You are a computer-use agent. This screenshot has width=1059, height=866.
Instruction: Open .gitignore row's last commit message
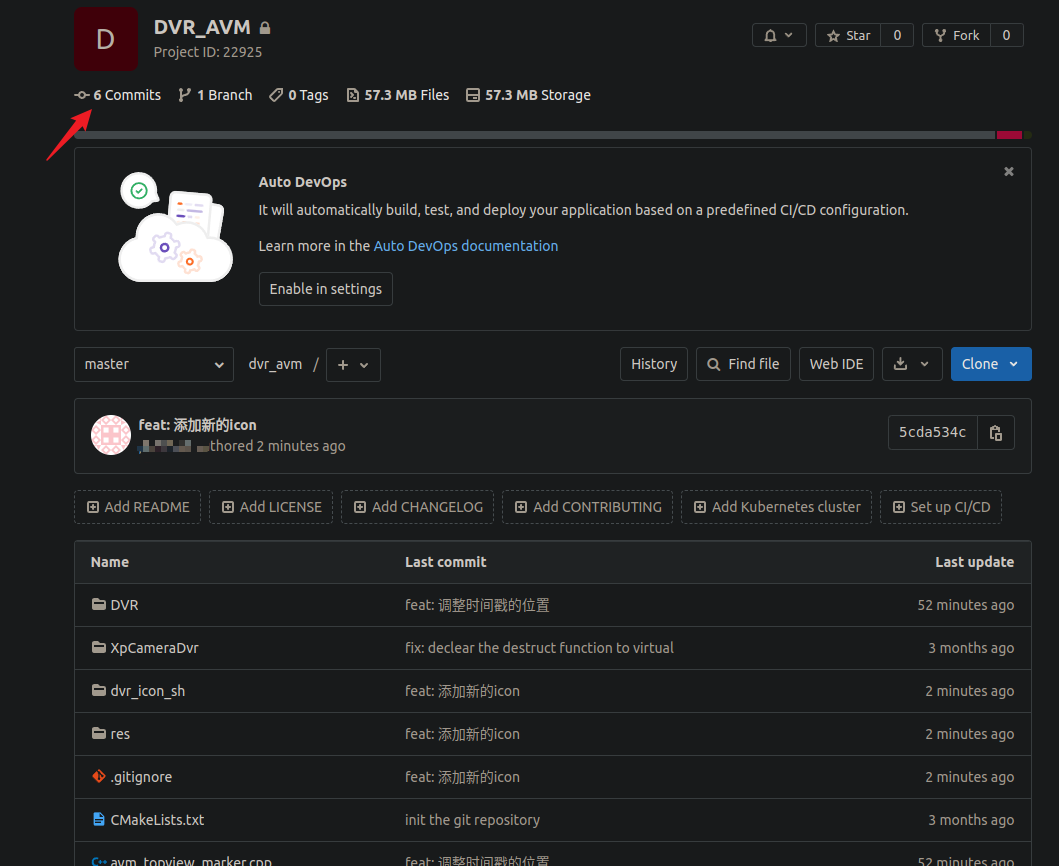tap(463, 777)
